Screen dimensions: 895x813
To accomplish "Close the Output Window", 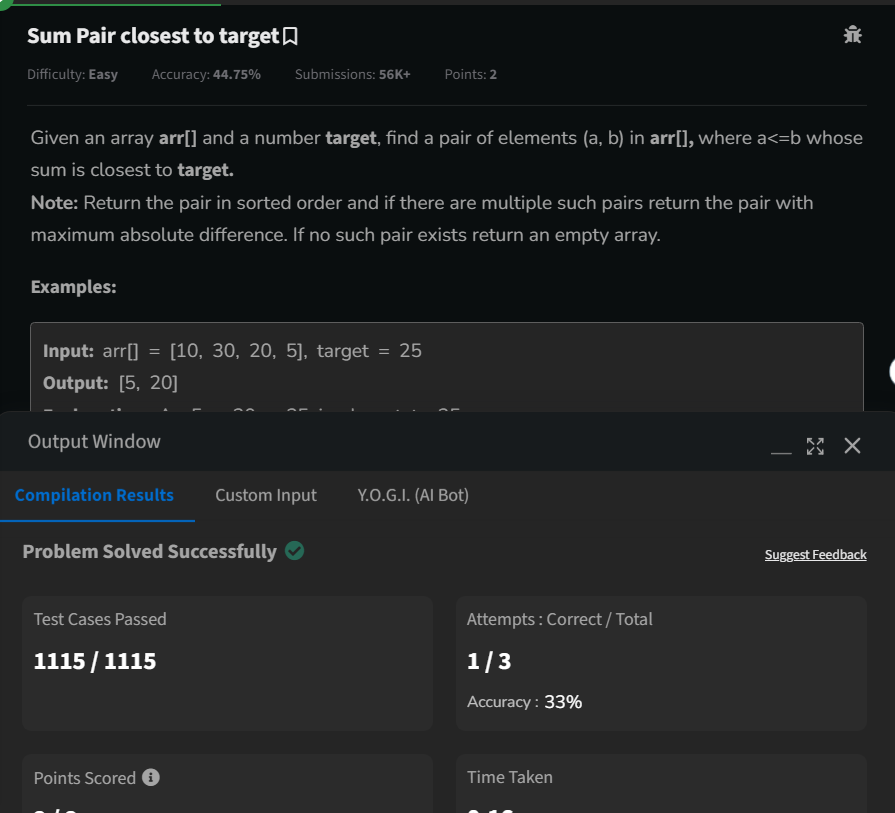I will (x=851, y=447).
